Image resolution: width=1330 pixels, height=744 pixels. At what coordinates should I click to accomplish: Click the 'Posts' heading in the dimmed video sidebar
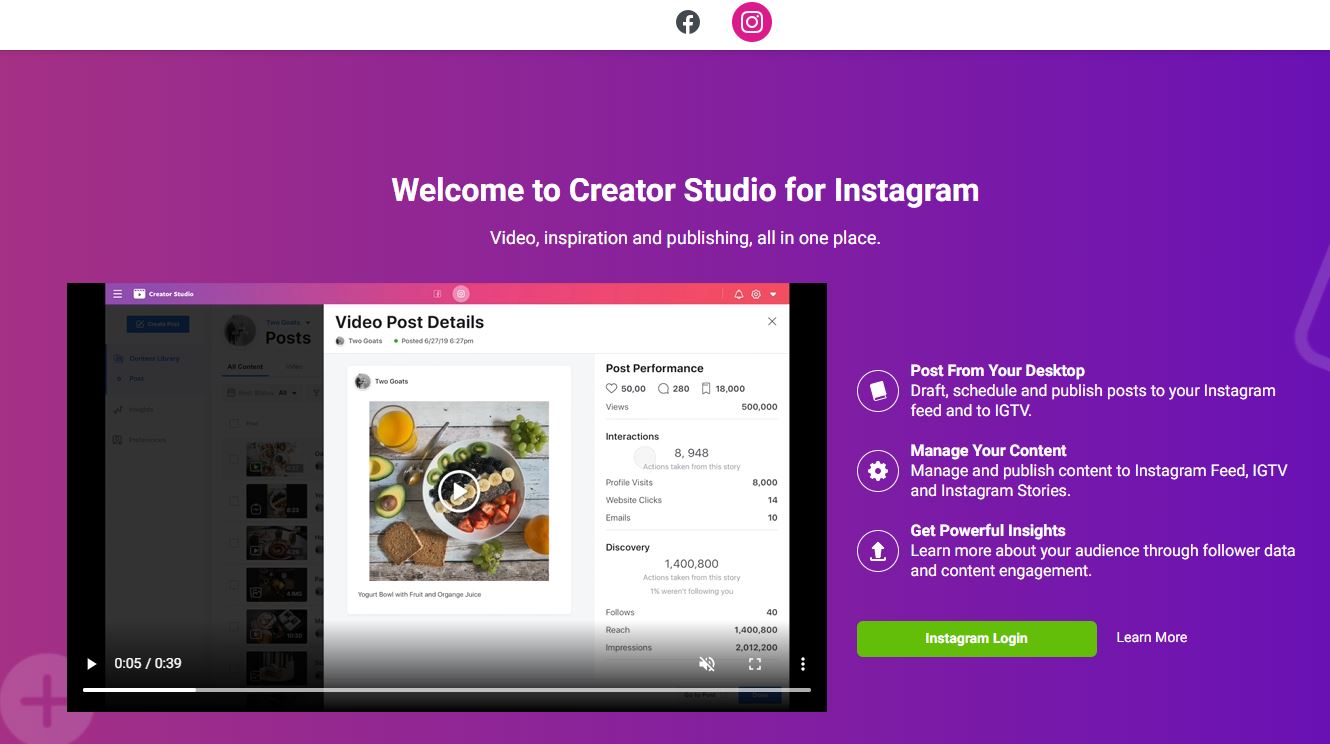[x=288, y=338]
